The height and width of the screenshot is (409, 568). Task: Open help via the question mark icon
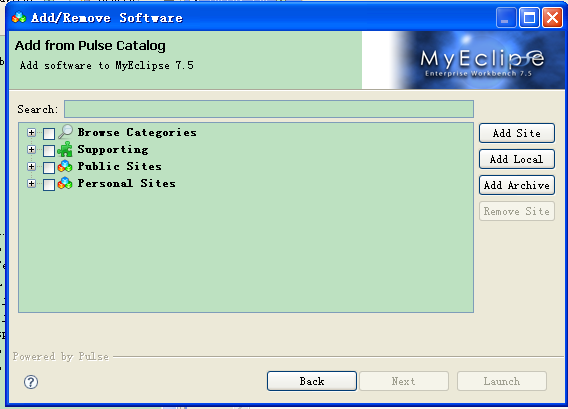(31, 382)
